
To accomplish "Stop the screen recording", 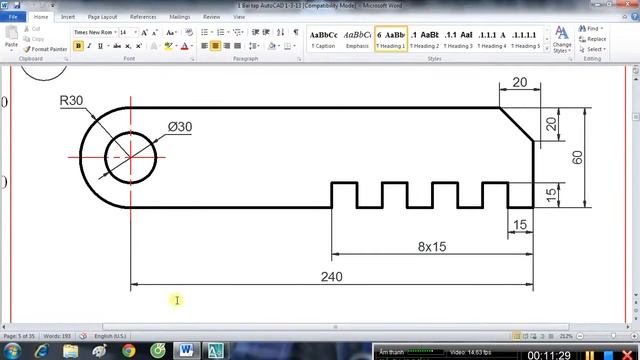I will (x=609, y=355).
